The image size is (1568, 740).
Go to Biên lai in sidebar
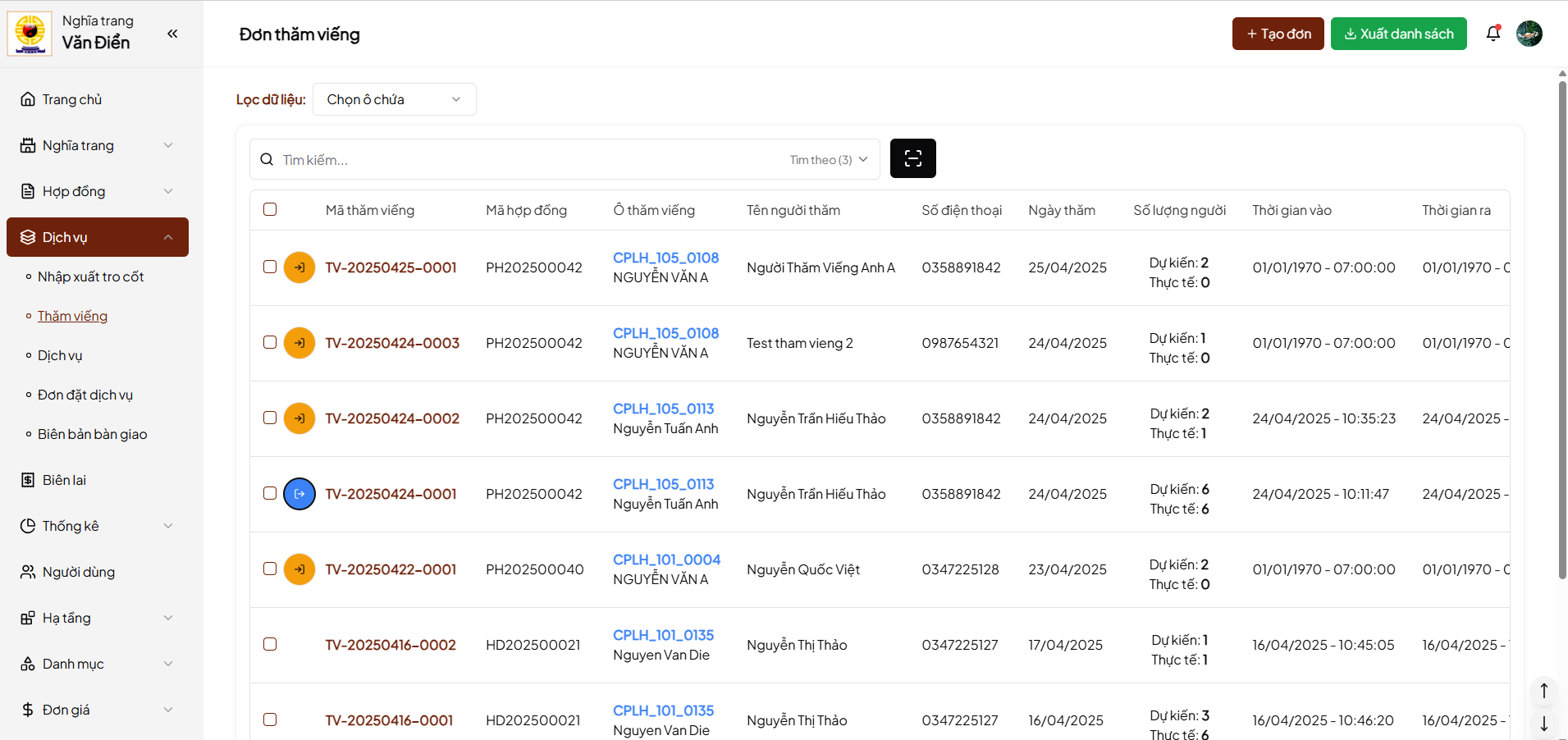pyautogui.click(x=64, y=480)
